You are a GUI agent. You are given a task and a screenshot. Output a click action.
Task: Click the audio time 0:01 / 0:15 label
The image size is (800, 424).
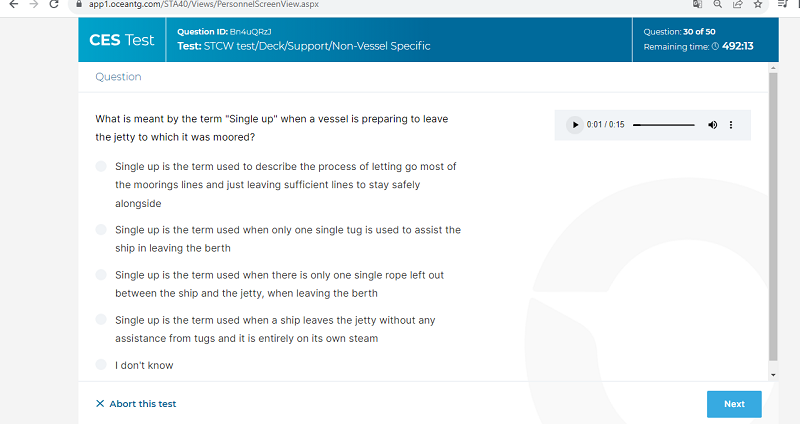(605, 124)
